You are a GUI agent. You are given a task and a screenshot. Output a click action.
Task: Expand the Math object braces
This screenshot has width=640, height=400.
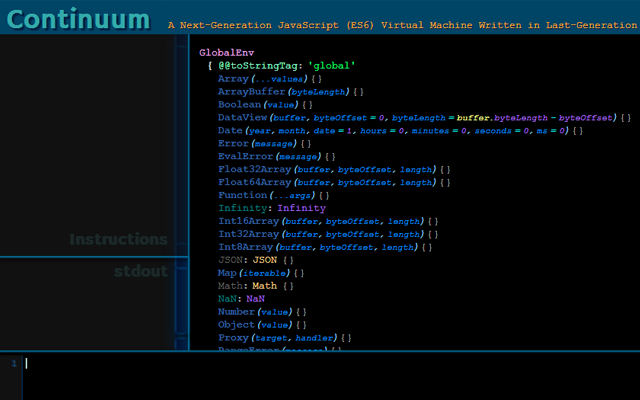(x=288, y=286)
